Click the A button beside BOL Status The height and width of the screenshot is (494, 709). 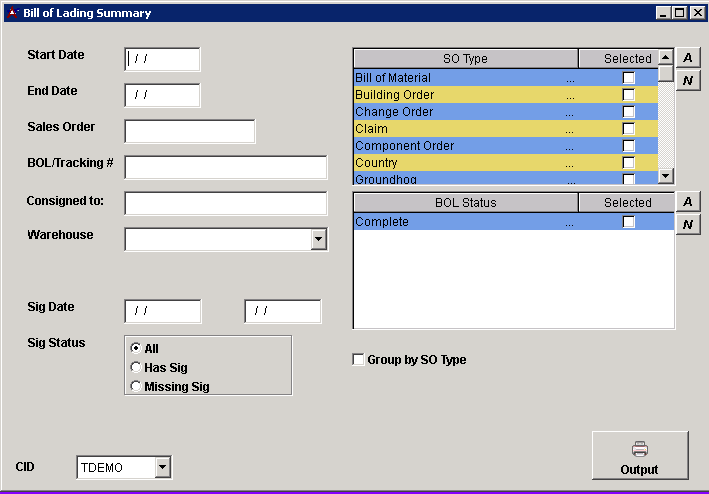coord(687,202)
